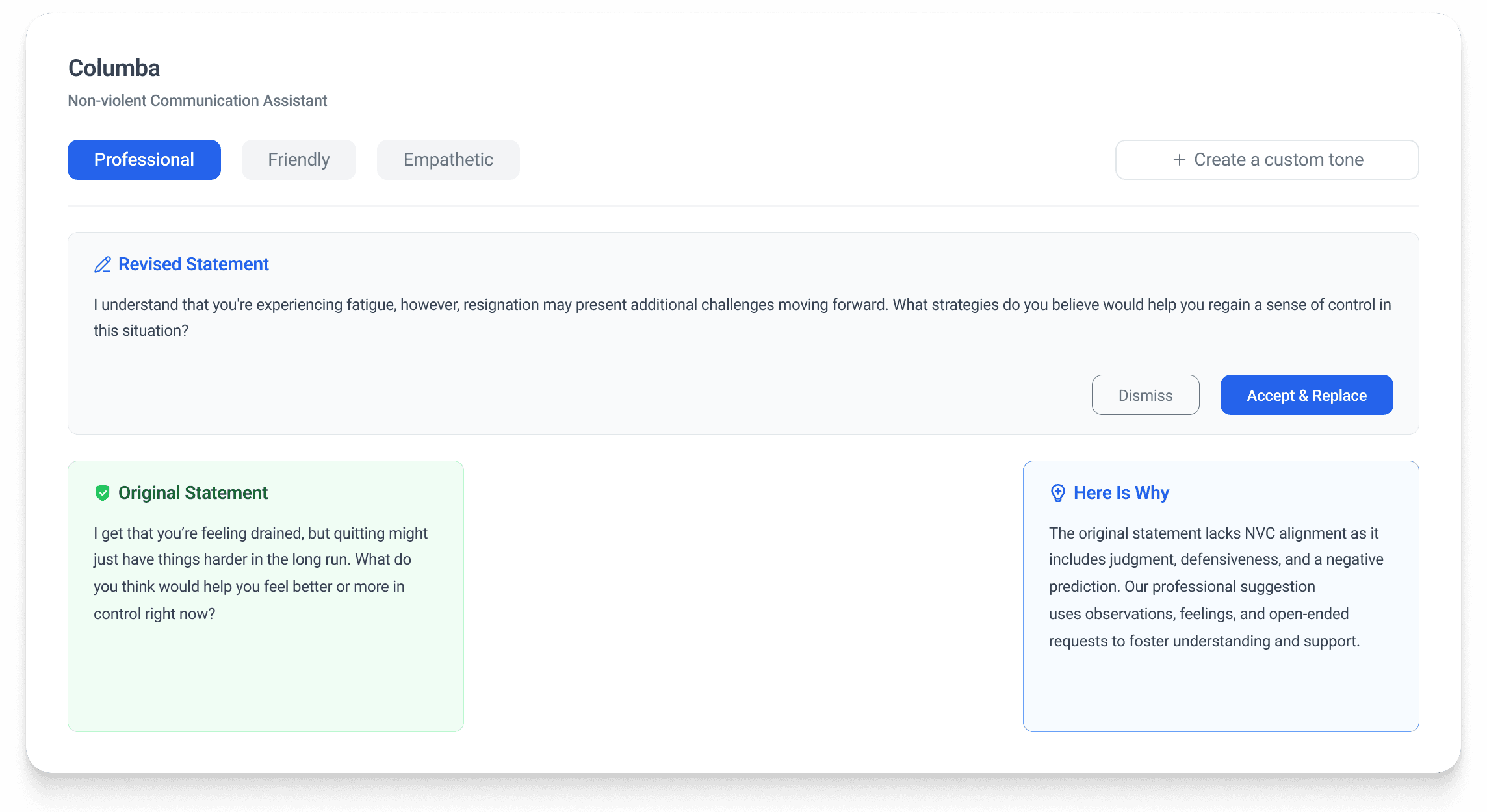Click the Original Statement heading

[x=192, y=493]
